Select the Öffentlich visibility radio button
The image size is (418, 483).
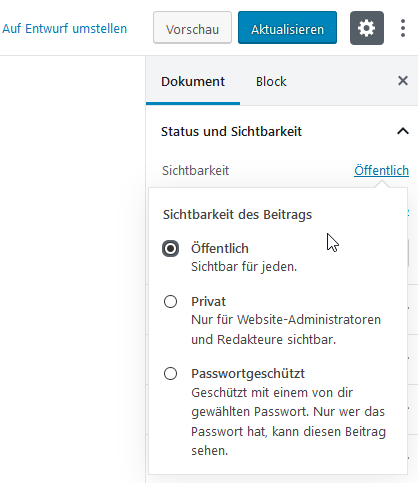[170, 249]
